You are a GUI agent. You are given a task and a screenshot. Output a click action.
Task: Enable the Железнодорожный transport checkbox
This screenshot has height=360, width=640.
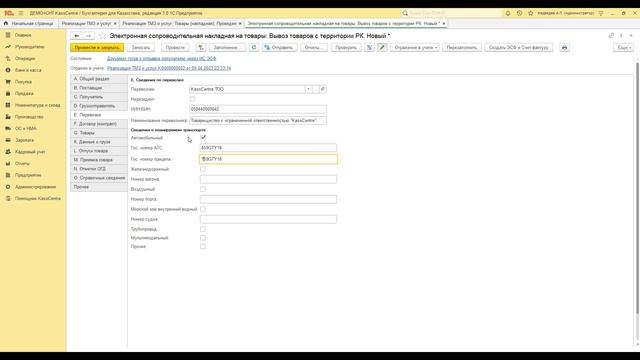pos(203,169)
